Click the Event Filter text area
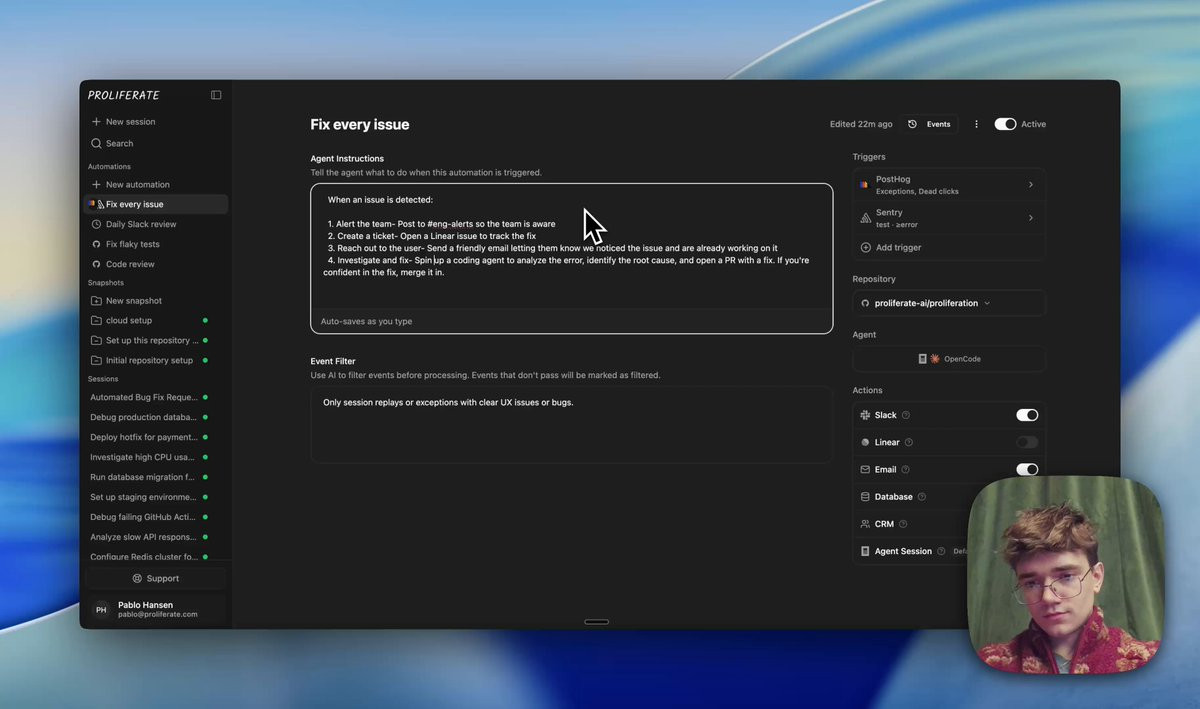 pyautogui.click(x=571, y=425)
